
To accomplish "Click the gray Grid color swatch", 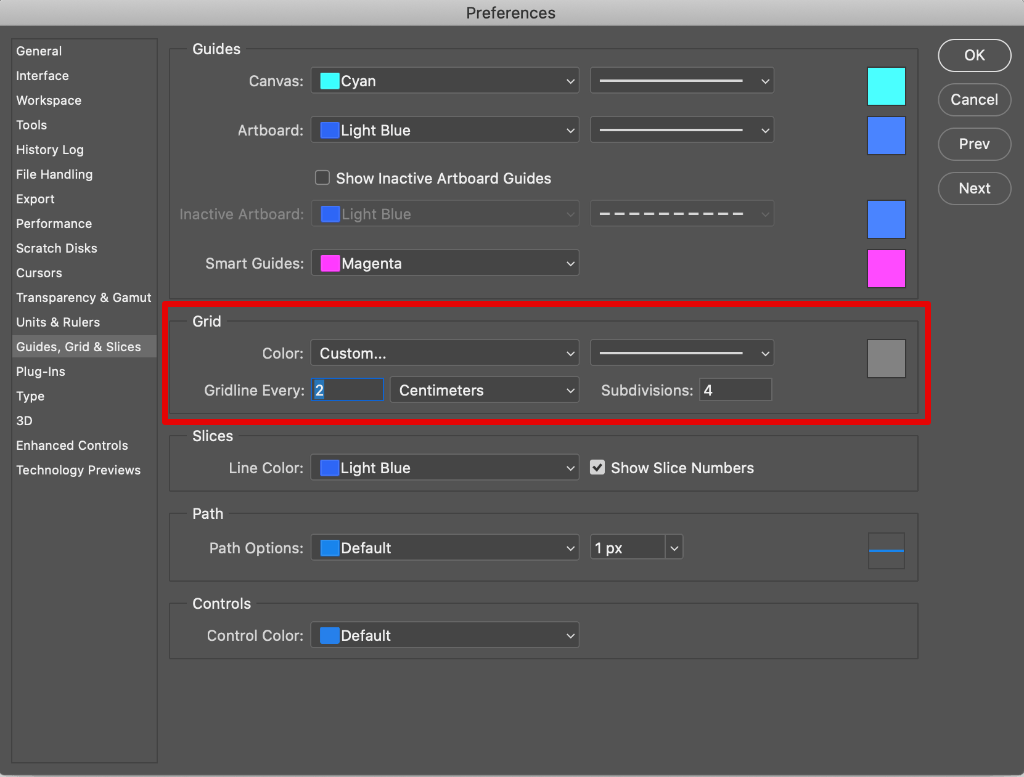I will click(x=886, y=358).
